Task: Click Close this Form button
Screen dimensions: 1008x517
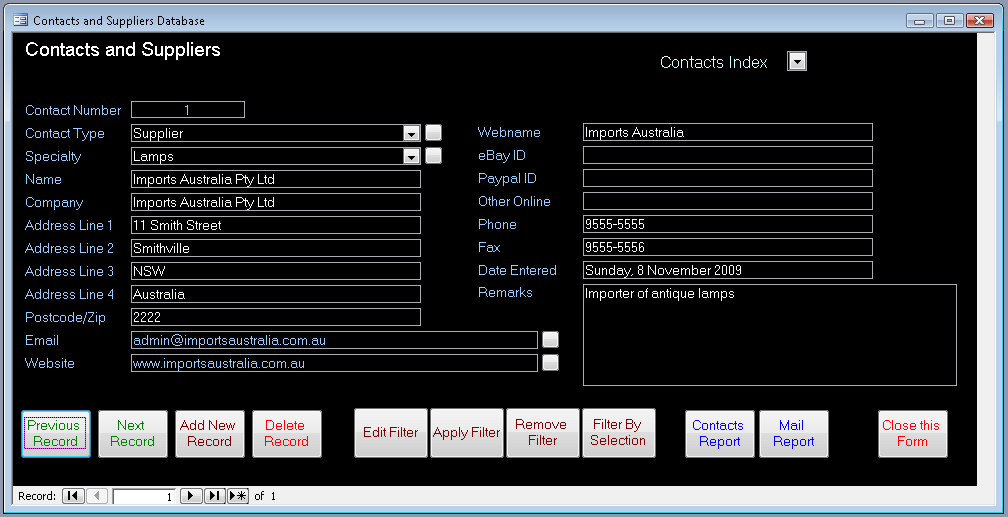Action: (913, 434)
